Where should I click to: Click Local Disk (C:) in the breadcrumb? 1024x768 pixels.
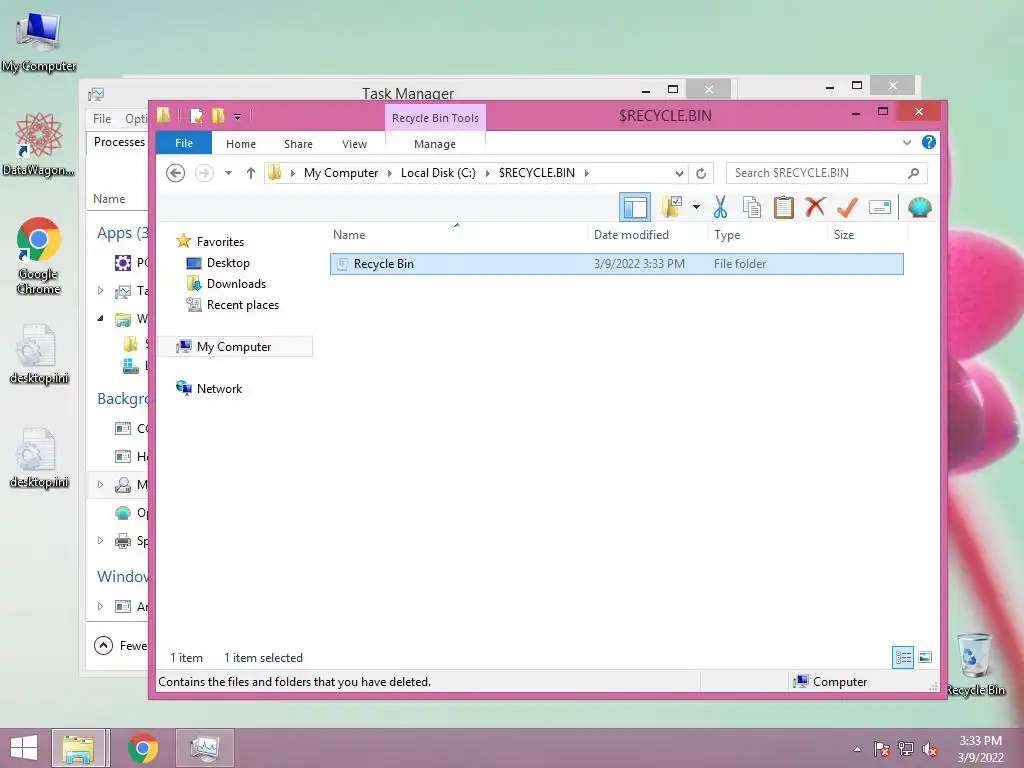438,173
